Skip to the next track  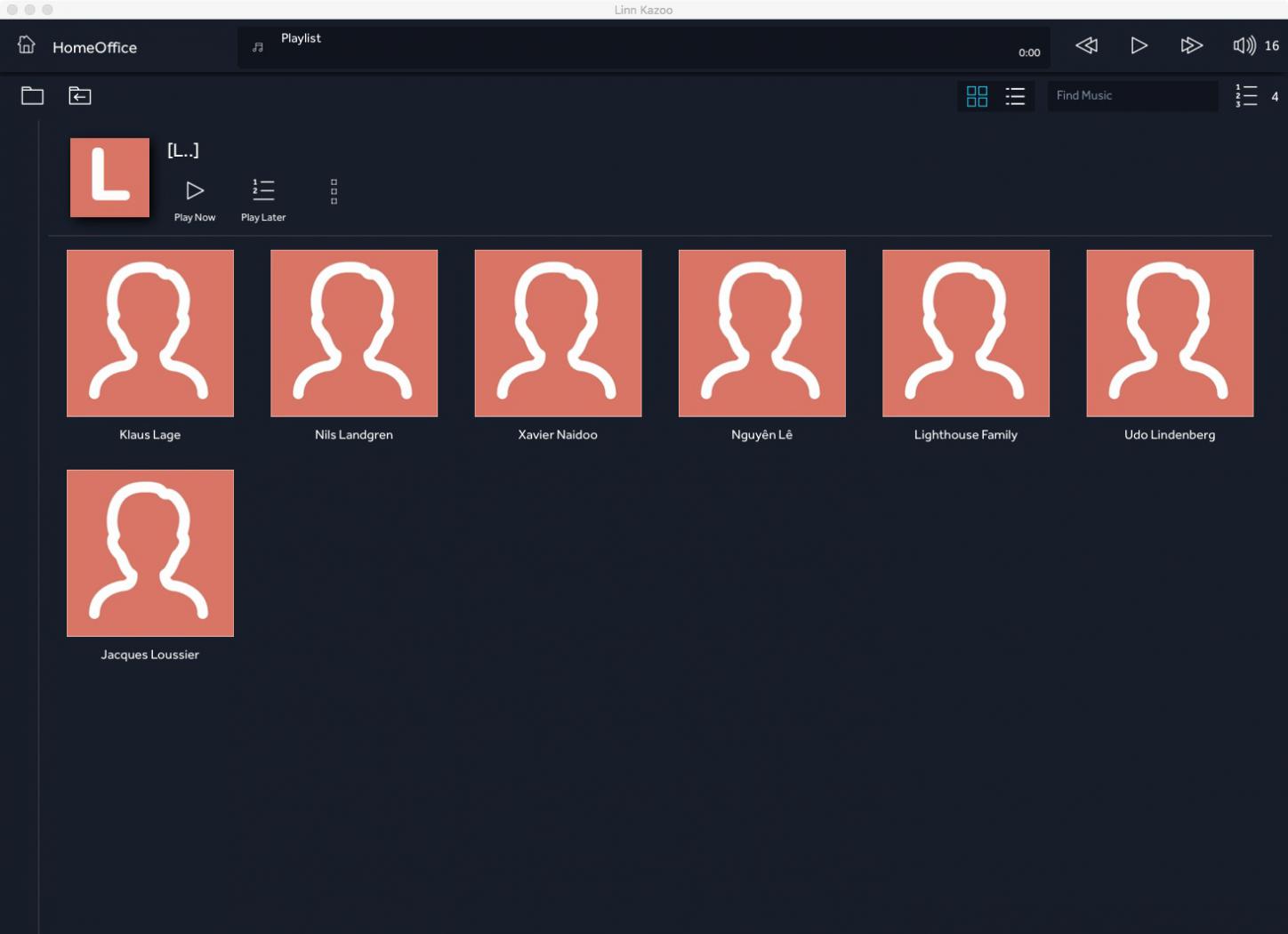point(1191,46)
